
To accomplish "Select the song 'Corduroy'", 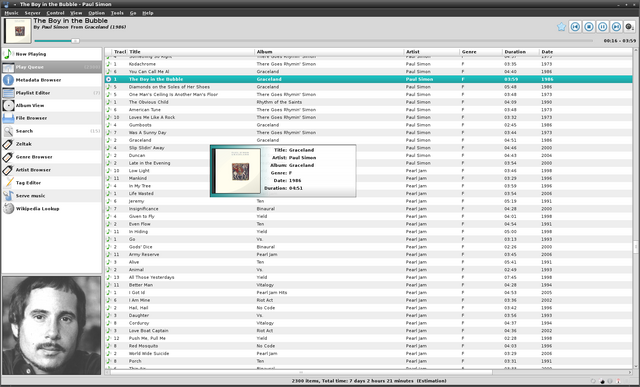I will click(x=369, y=323).
